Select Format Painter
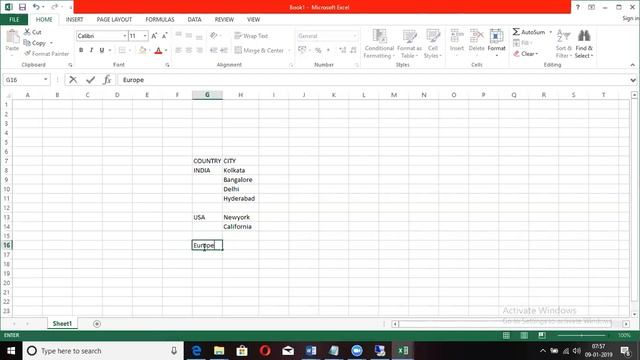The image size is (640, 360). click(x=47, y=53)
